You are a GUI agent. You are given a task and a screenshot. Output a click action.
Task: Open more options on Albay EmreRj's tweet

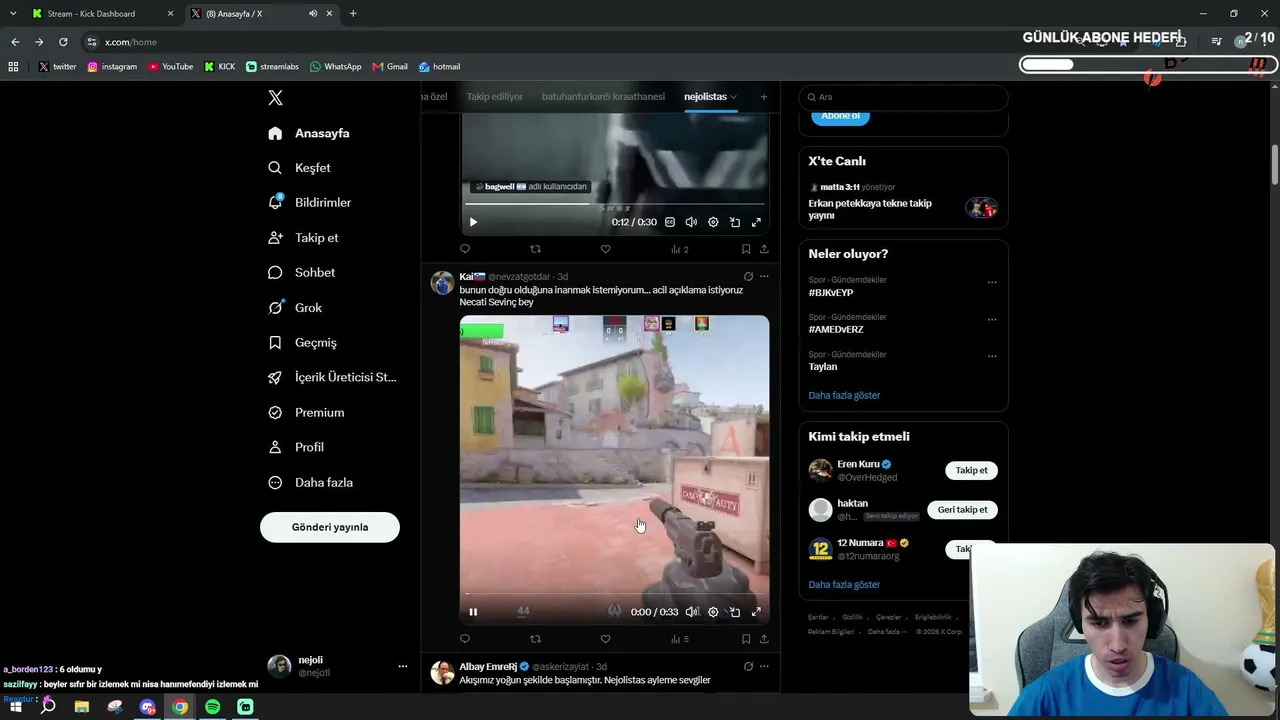tap(764, 666)
